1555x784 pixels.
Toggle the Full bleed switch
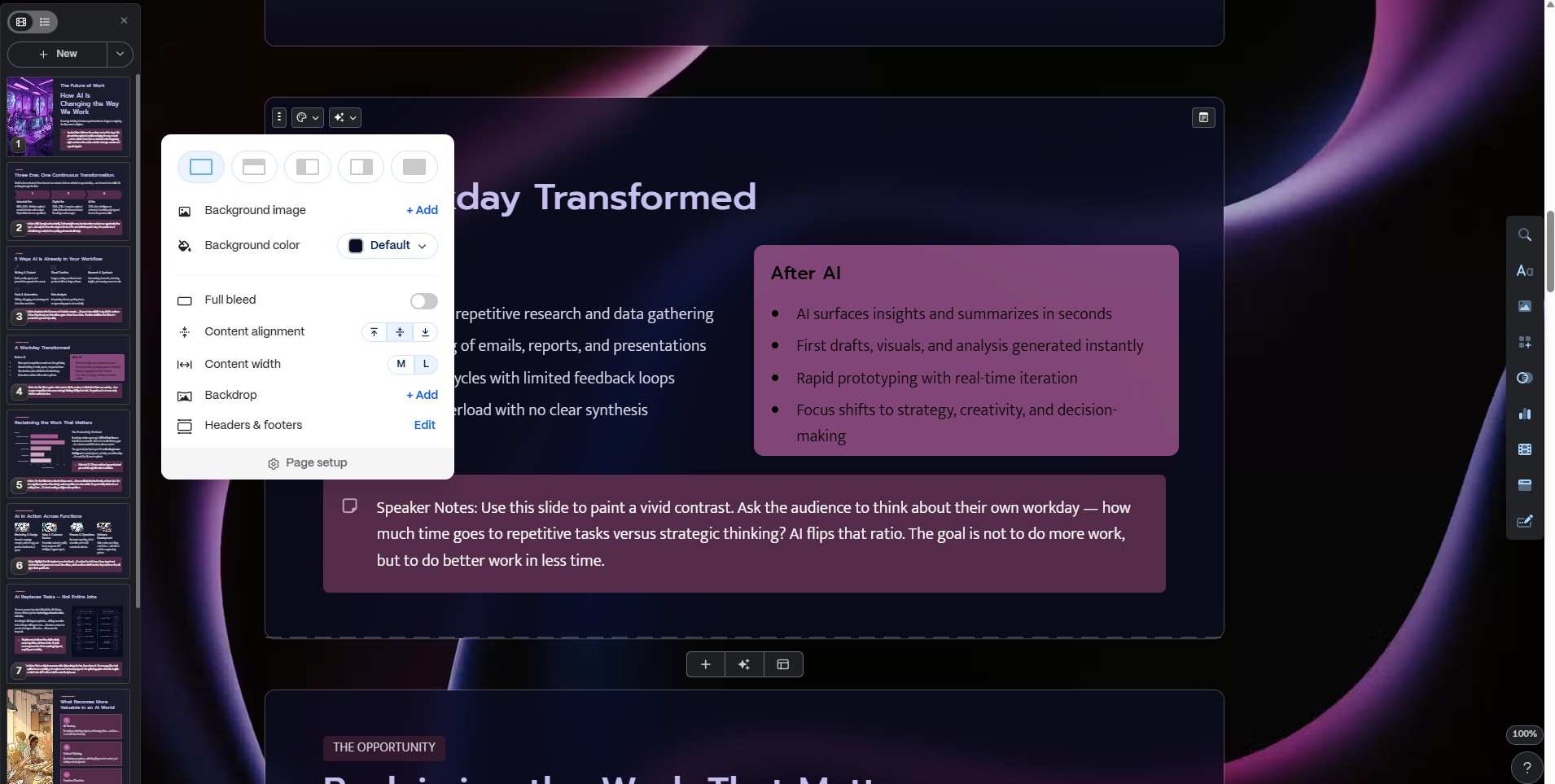(x=423, y=301)
